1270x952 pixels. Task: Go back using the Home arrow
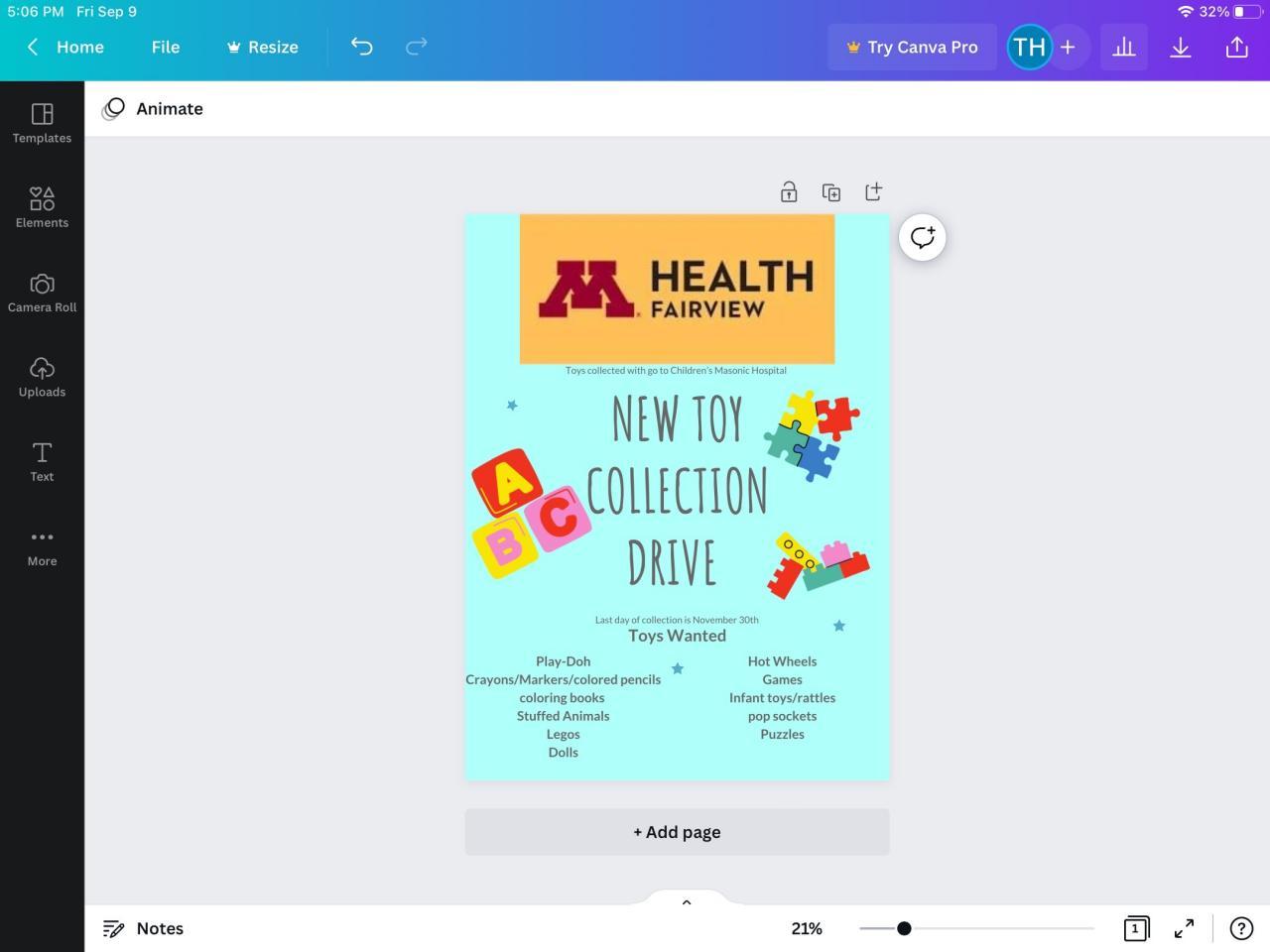point(33,47)
